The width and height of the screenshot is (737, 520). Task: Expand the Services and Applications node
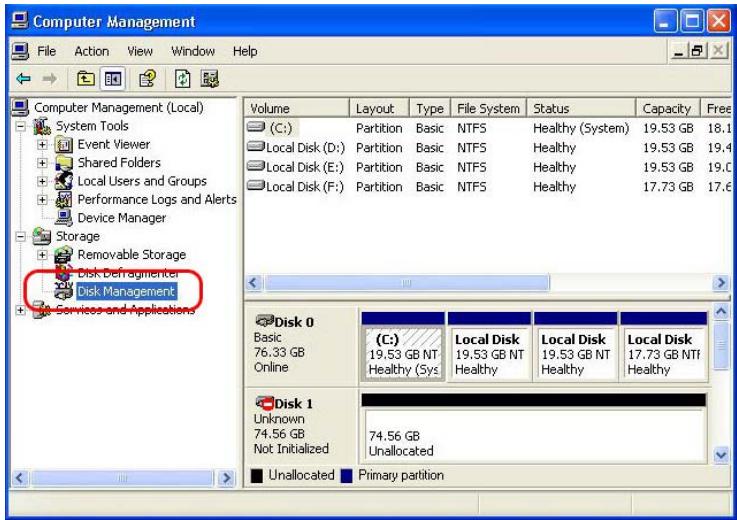point(13,310)
